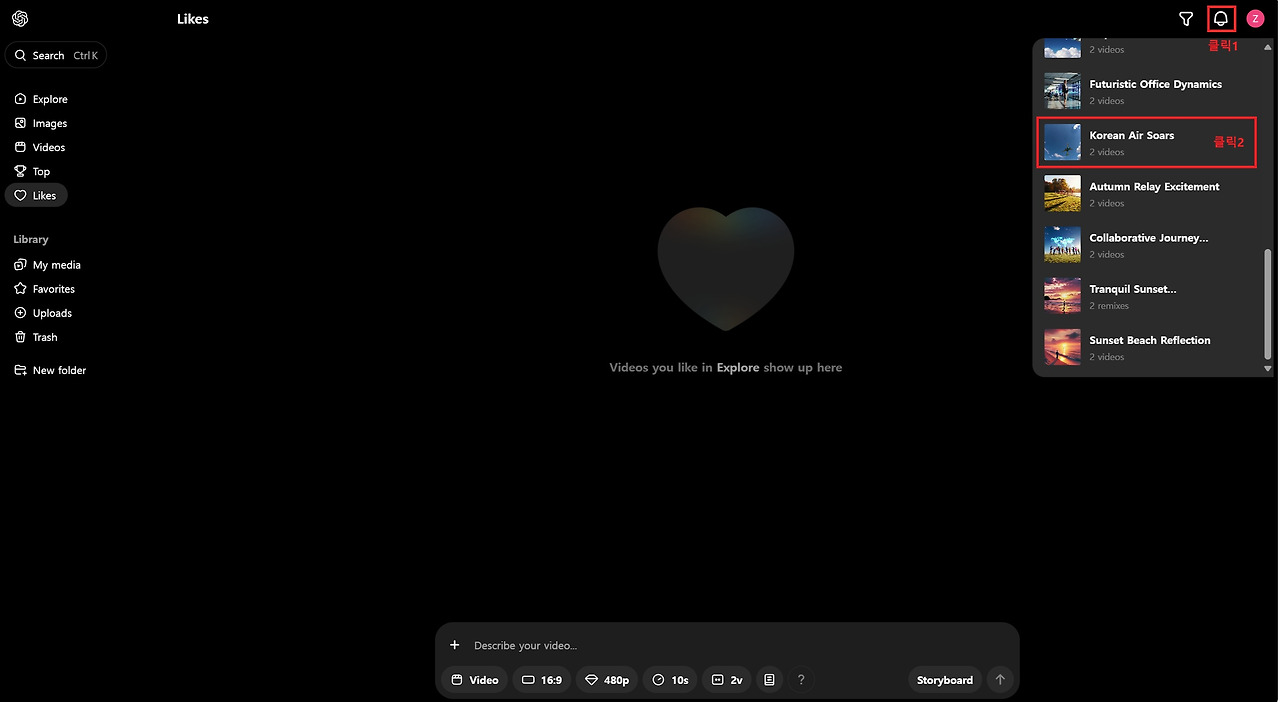Open Autumn Relay Excitement notification
The image size is (1280, 702).
[x=1148, y=194]
